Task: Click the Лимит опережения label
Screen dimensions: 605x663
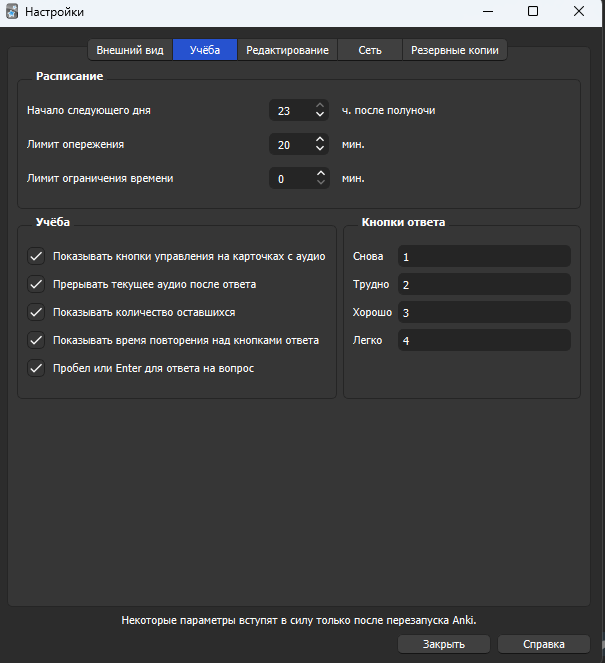Action: [75, 144]
